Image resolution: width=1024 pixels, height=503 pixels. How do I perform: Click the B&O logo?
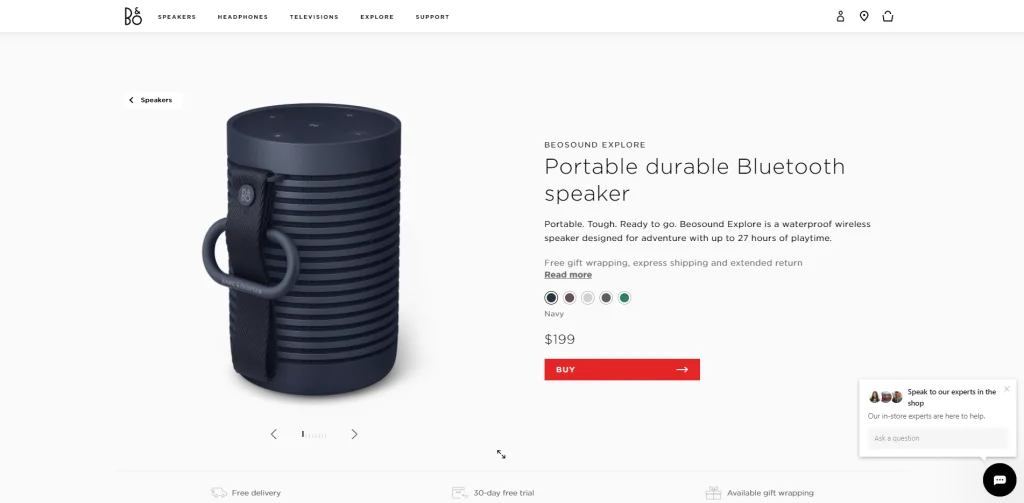pyautogui.click(x=133, y=16)
